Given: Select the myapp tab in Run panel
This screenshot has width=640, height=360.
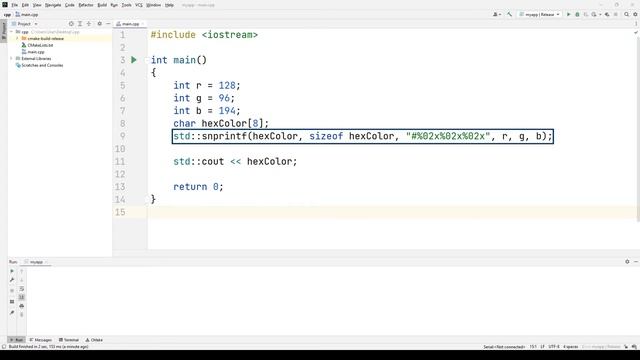Looking at the screenshot, I should pos(36,262).
